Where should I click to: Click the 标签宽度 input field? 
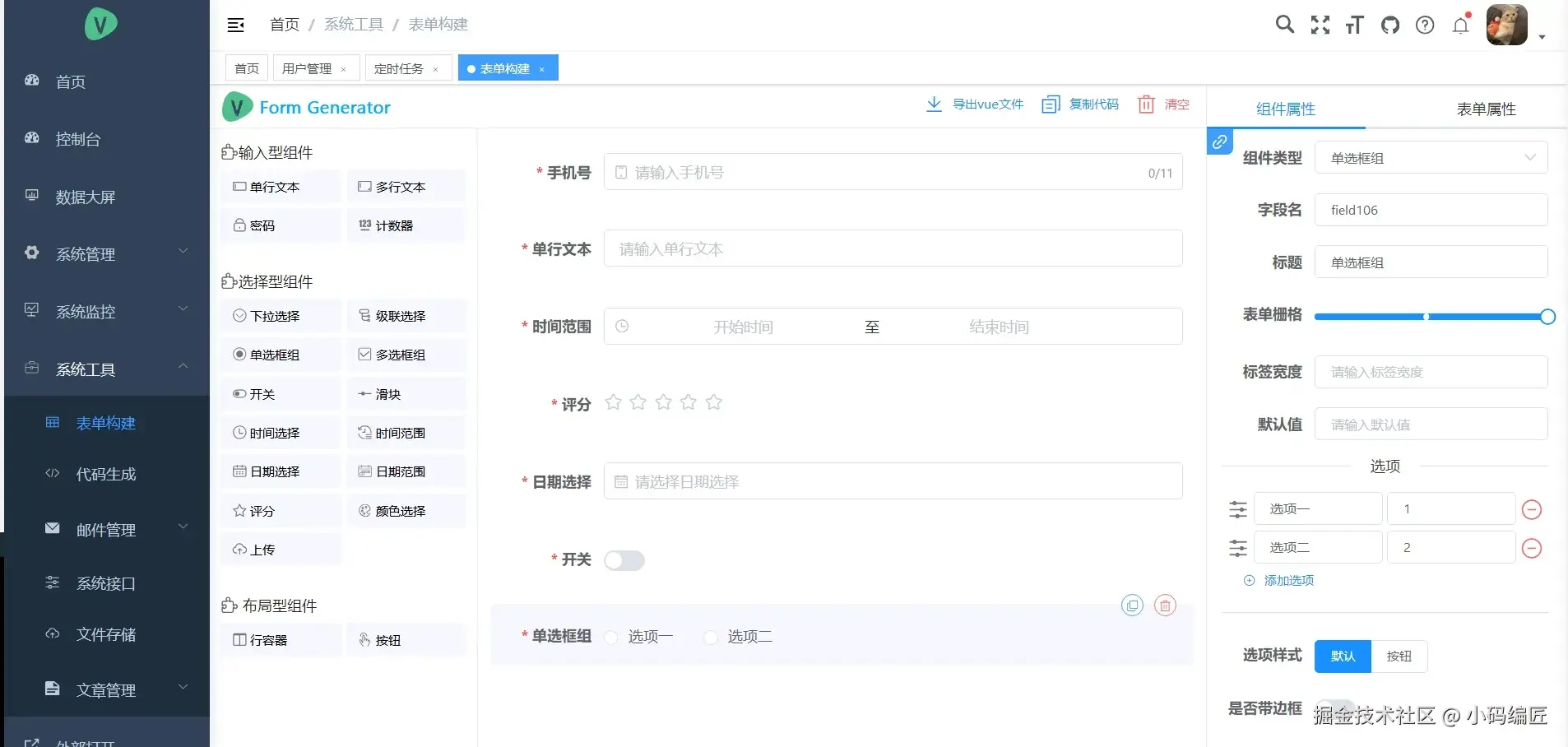(x=1431, y=372)
